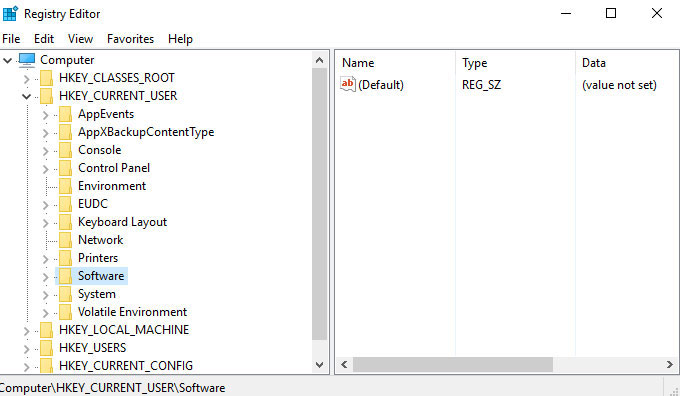Click the HKEY_LOCAL_MACHINE folder icon
The height and width of the screenshot is (396, 680).
[46, 330]
